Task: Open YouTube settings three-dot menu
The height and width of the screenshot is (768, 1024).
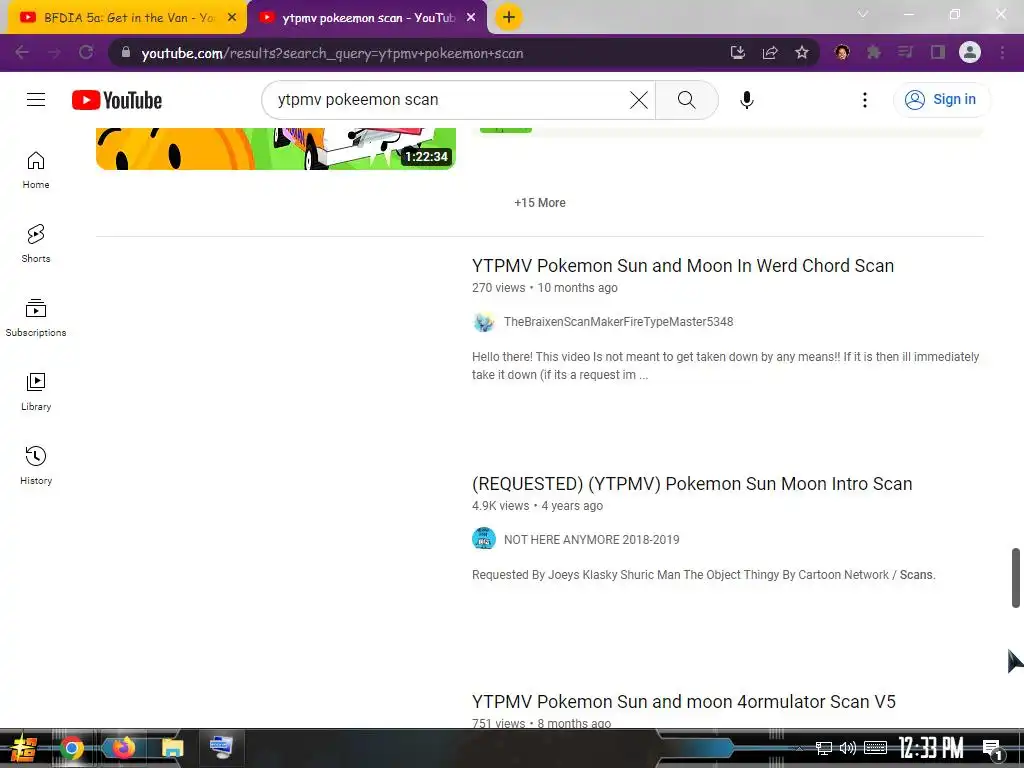Action: click(x=865, y=100)
